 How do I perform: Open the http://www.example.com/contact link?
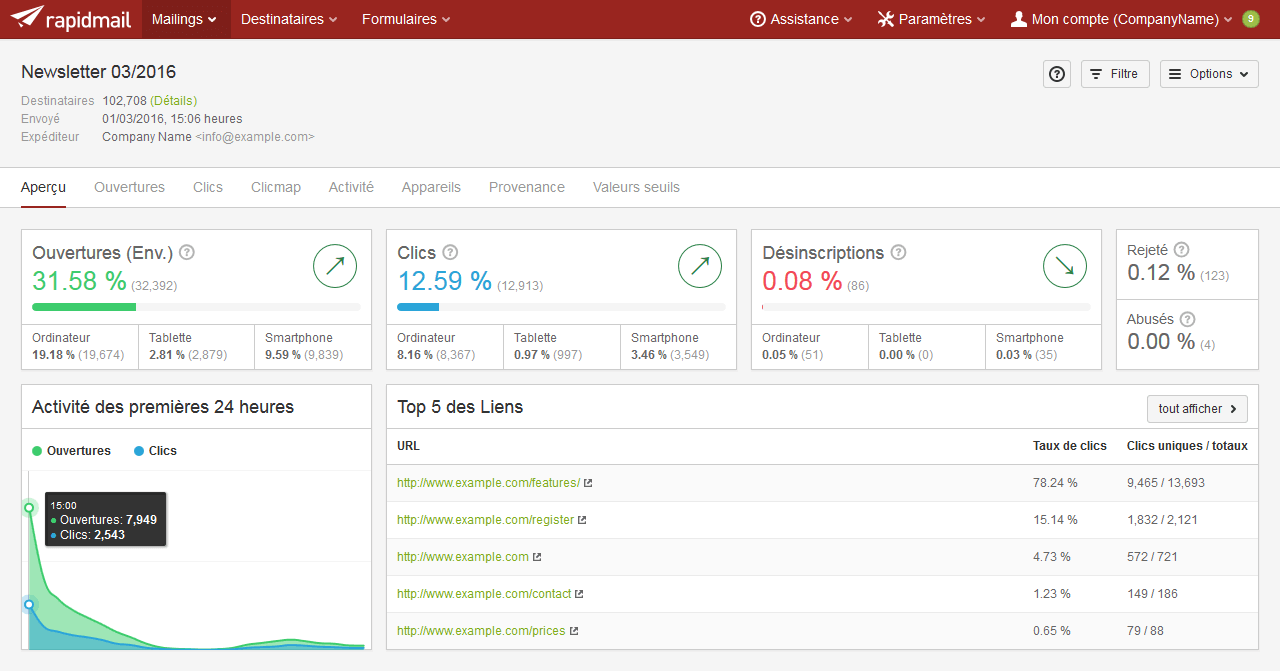[484, 594]
